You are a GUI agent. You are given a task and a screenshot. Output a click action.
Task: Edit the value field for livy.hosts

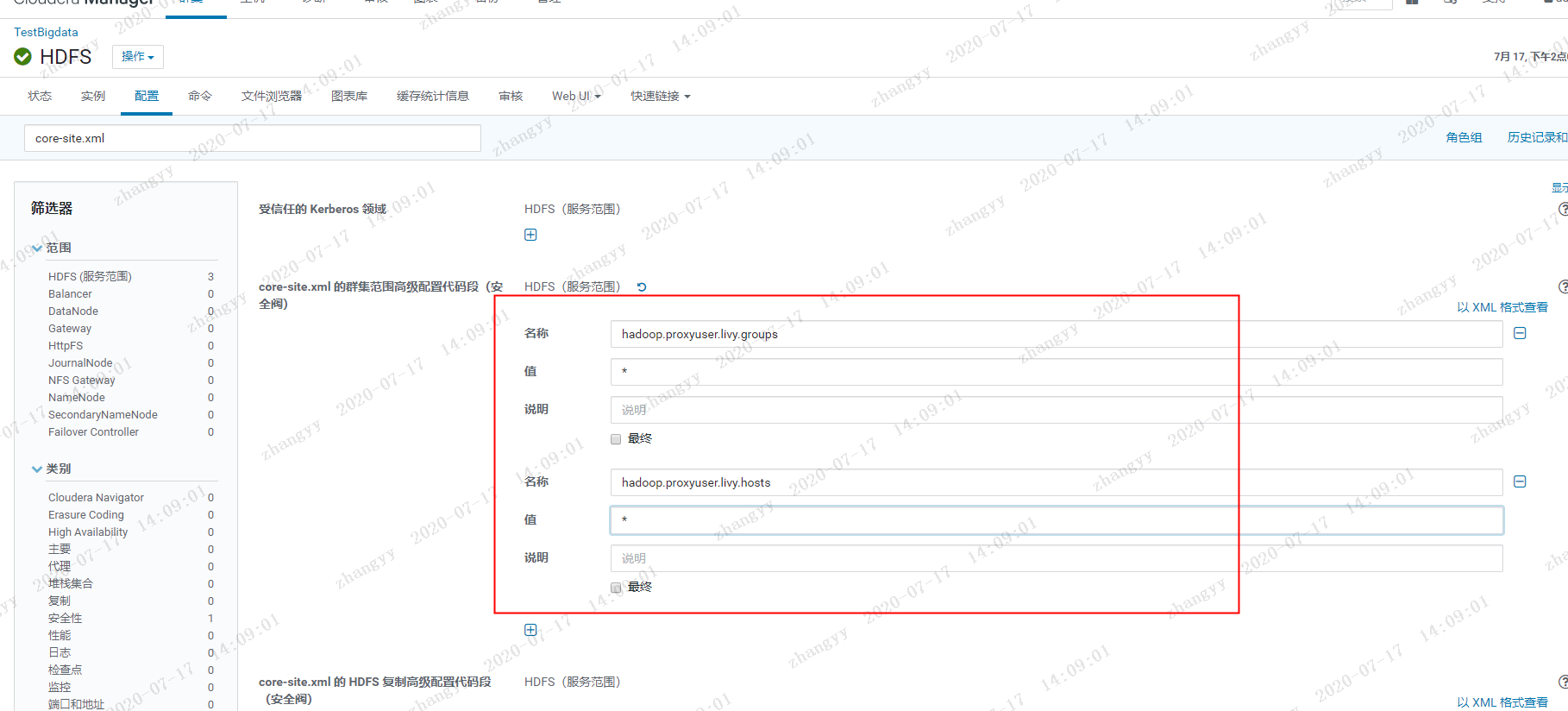coord(1057,520)
